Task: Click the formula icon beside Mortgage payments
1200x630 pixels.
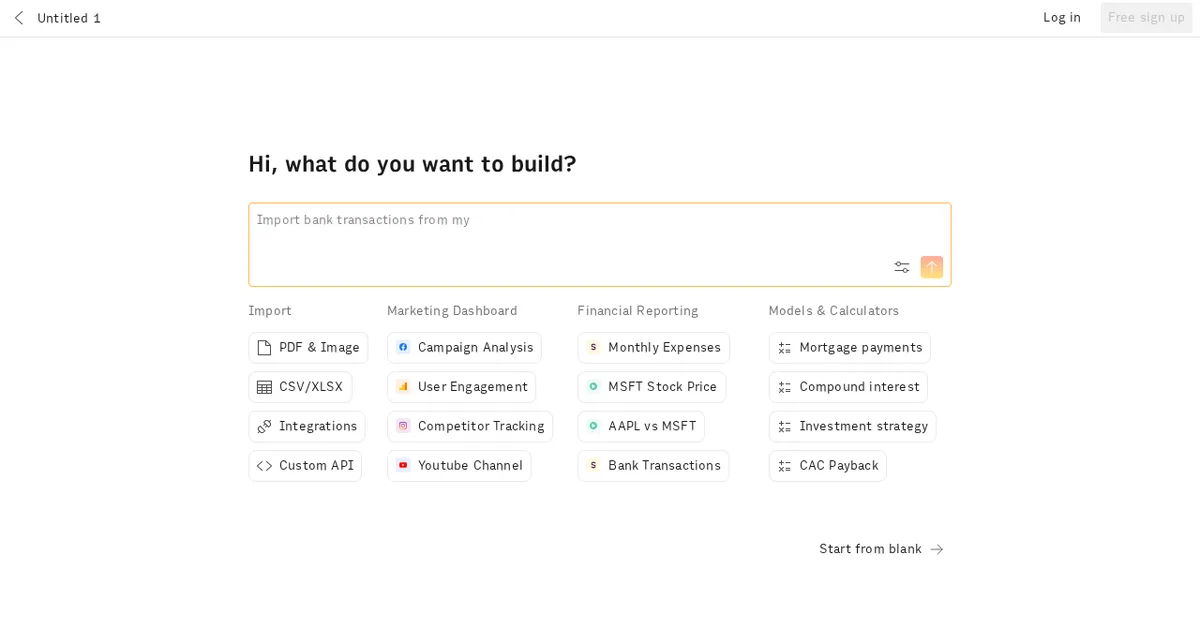Action: (x=785, y=348)
